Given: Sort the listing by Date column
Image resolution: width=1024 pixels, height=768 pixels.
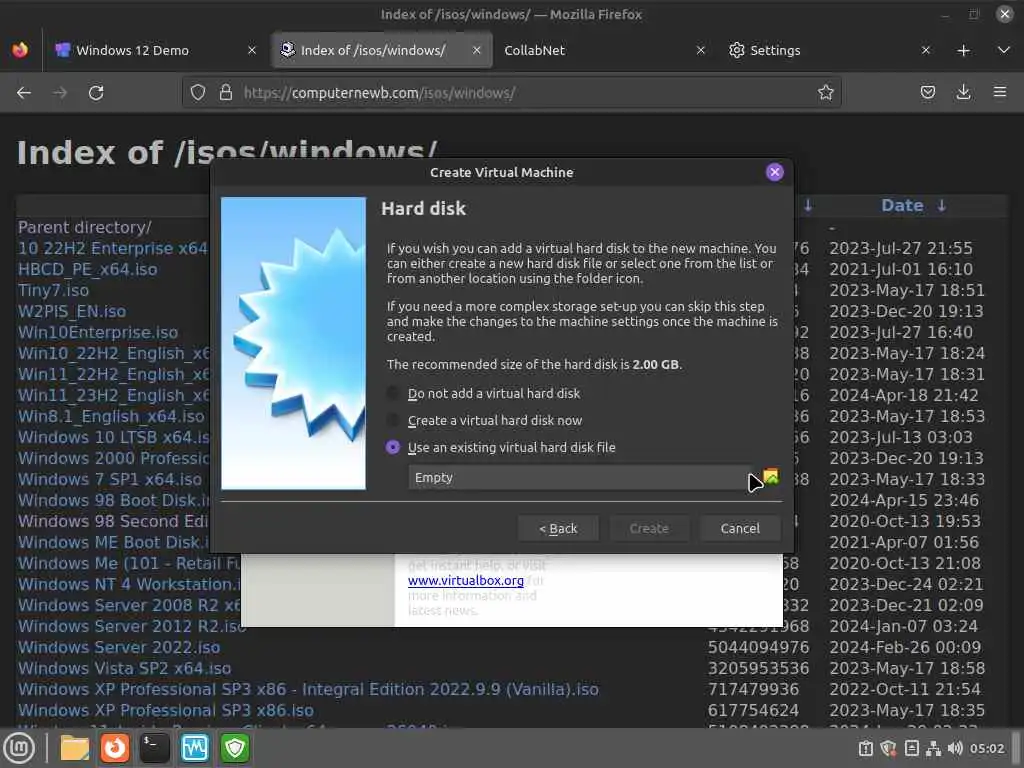Looking at the screenshot, I should tap(902, 205).
